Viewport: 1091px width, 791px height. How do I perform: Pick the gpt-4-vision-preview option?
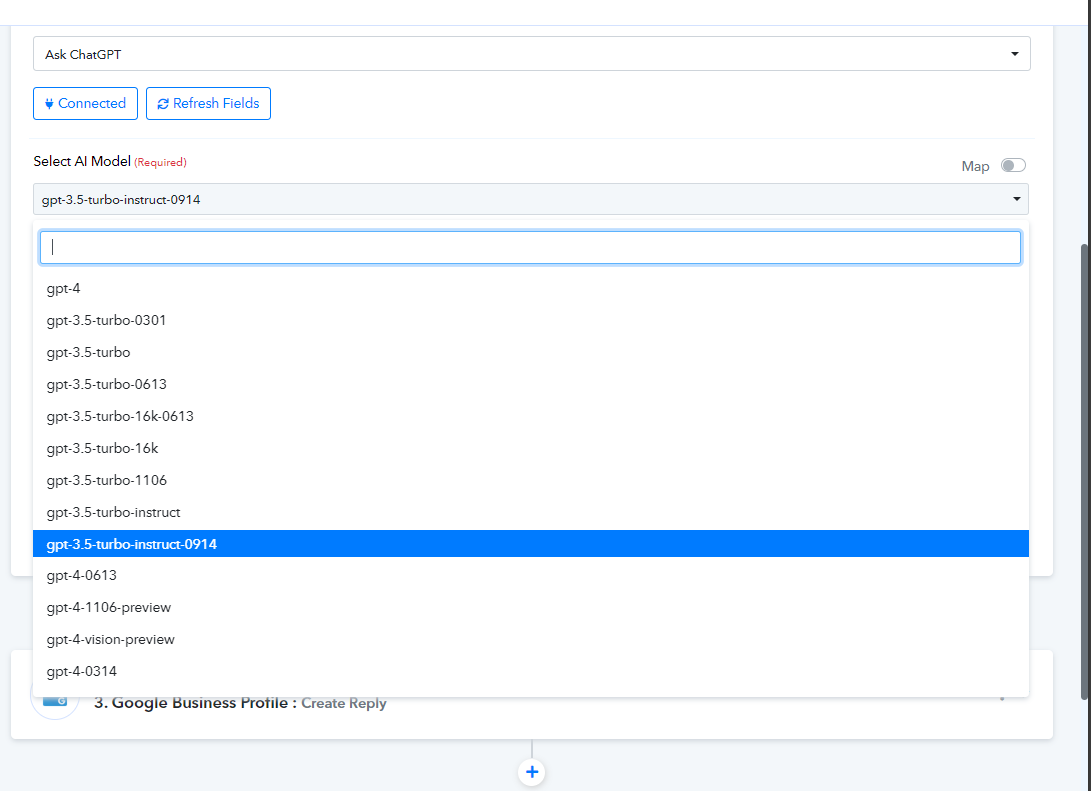[x=531, y=639]
